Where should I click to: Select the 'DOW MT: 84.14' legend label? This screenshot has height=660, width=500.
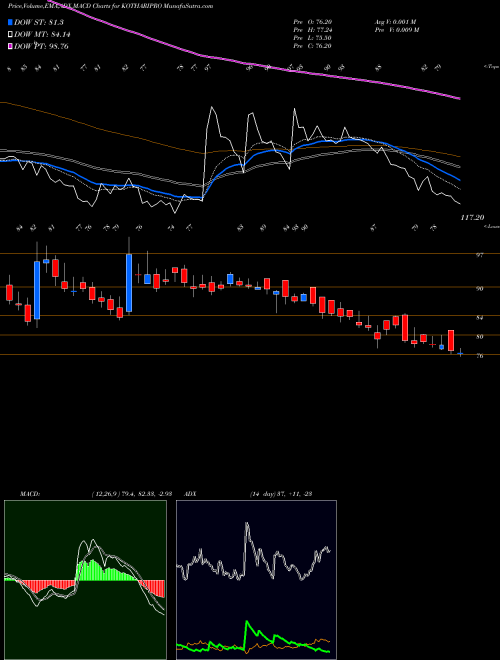point(41,35)
